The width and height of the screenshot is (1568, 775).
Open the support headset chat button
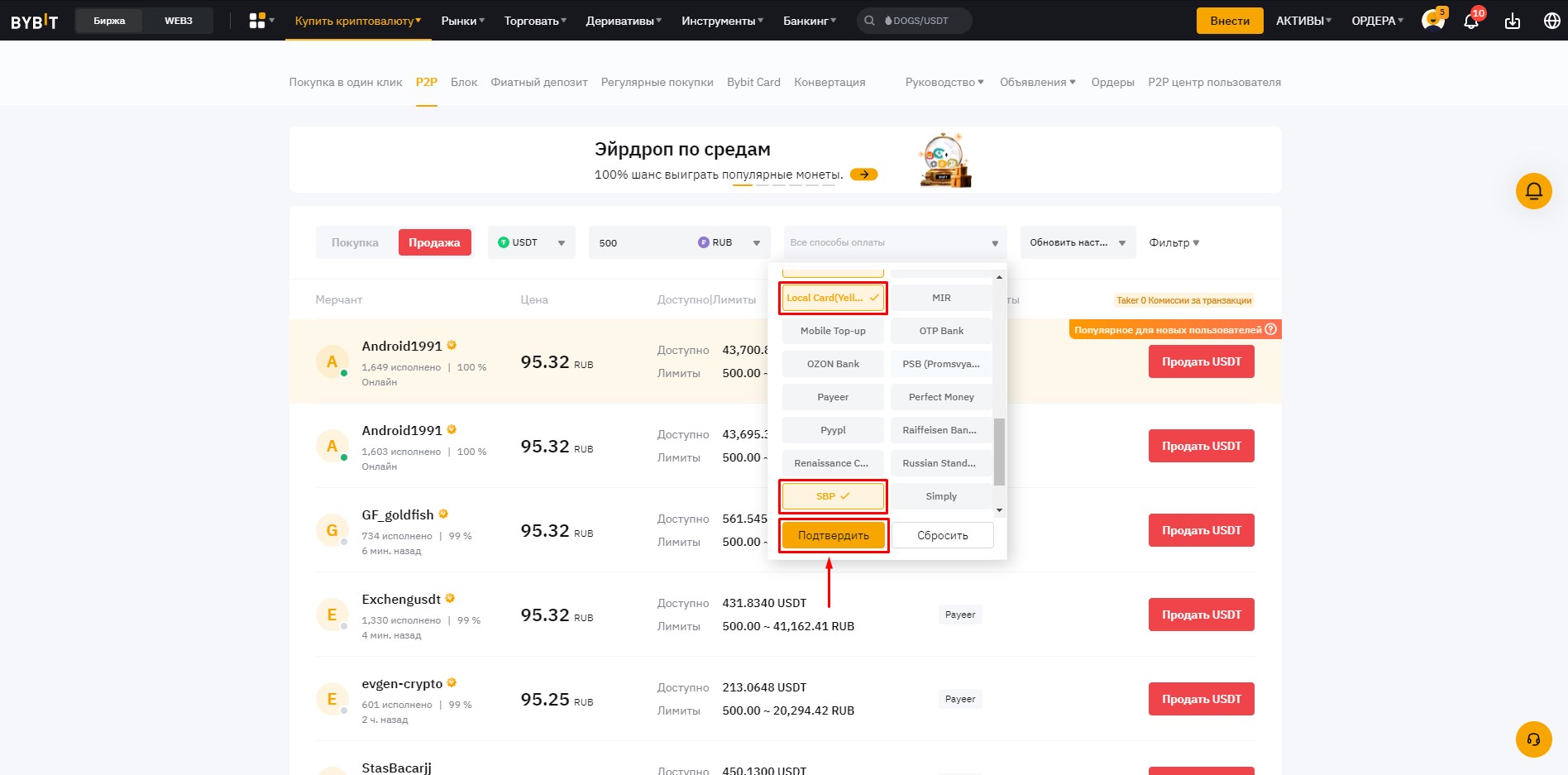(1533, 739)
